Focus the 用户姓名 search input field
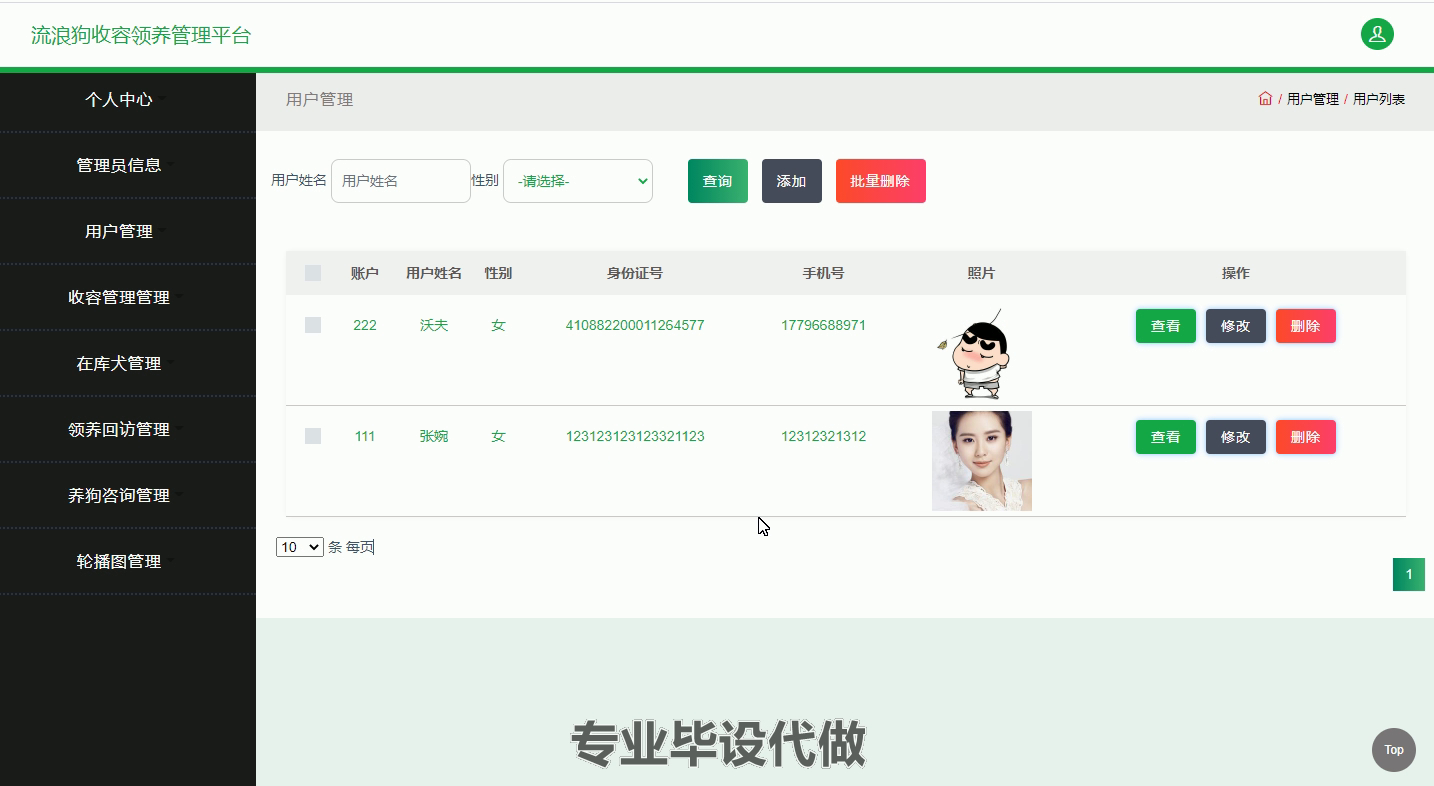This screenshot has height=786, width=1434. [x=401, y=181]
